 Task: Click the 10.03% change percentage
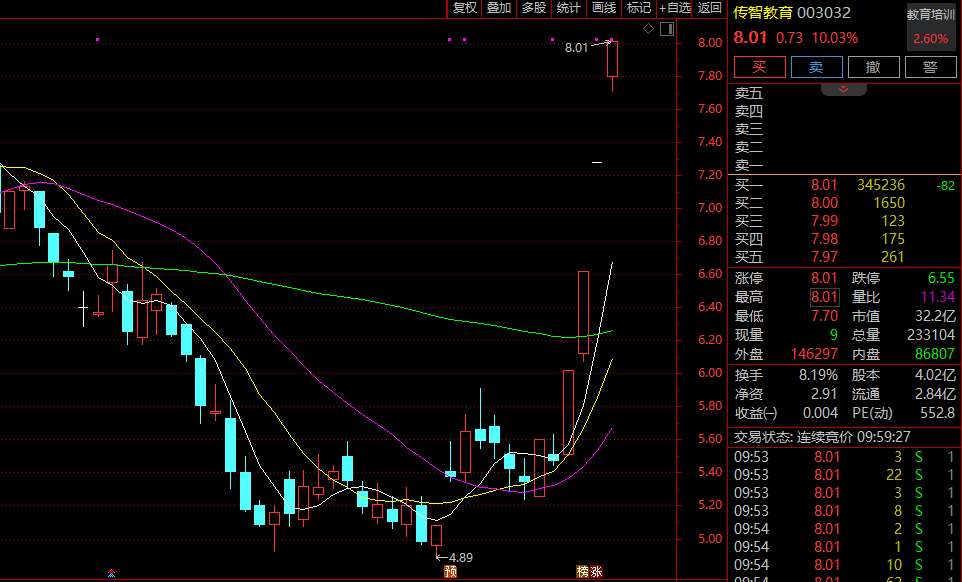pyautogui.click(x=835, y=38)
